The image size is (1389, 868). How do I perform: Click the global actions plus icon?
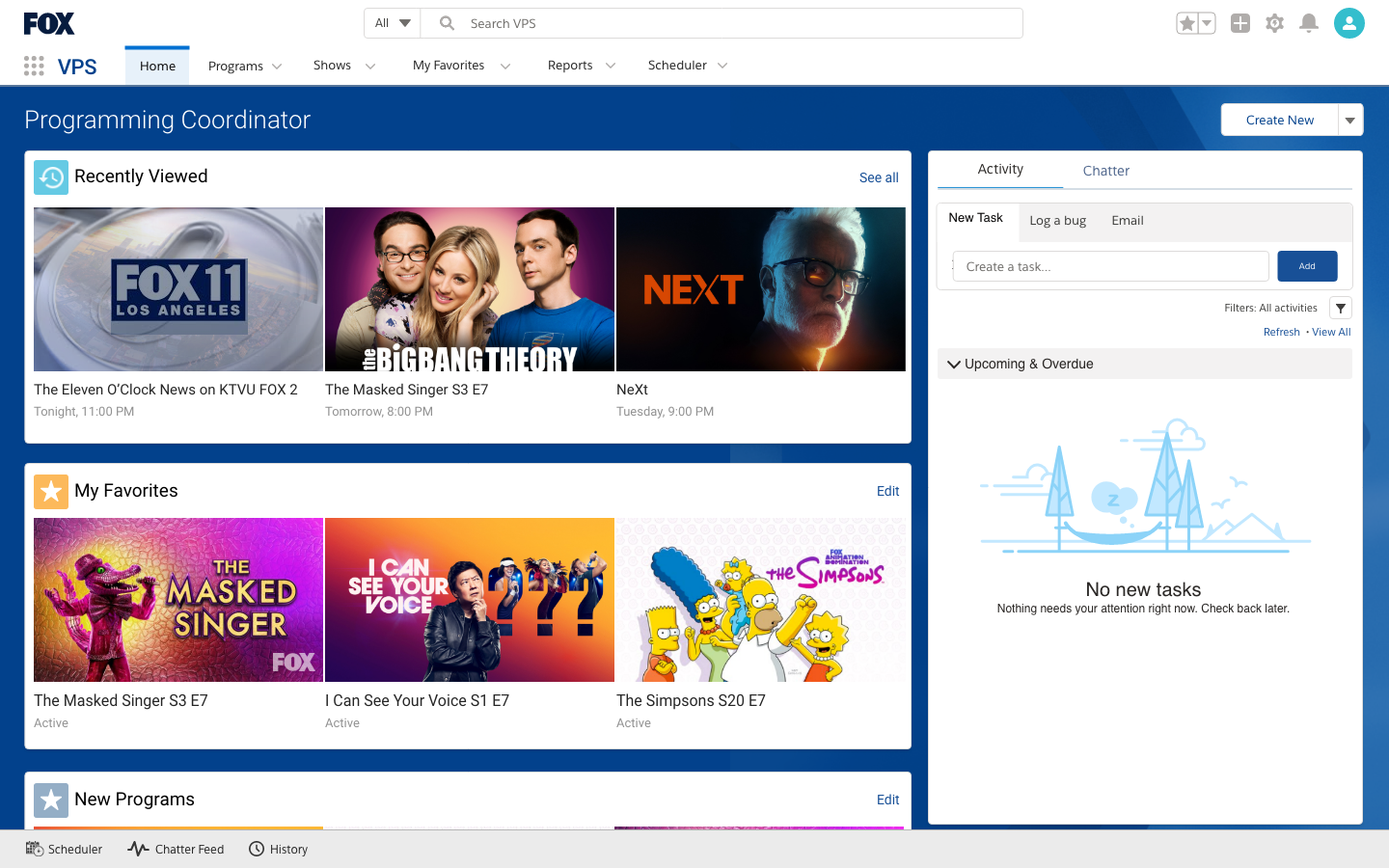pos(1240,23)
